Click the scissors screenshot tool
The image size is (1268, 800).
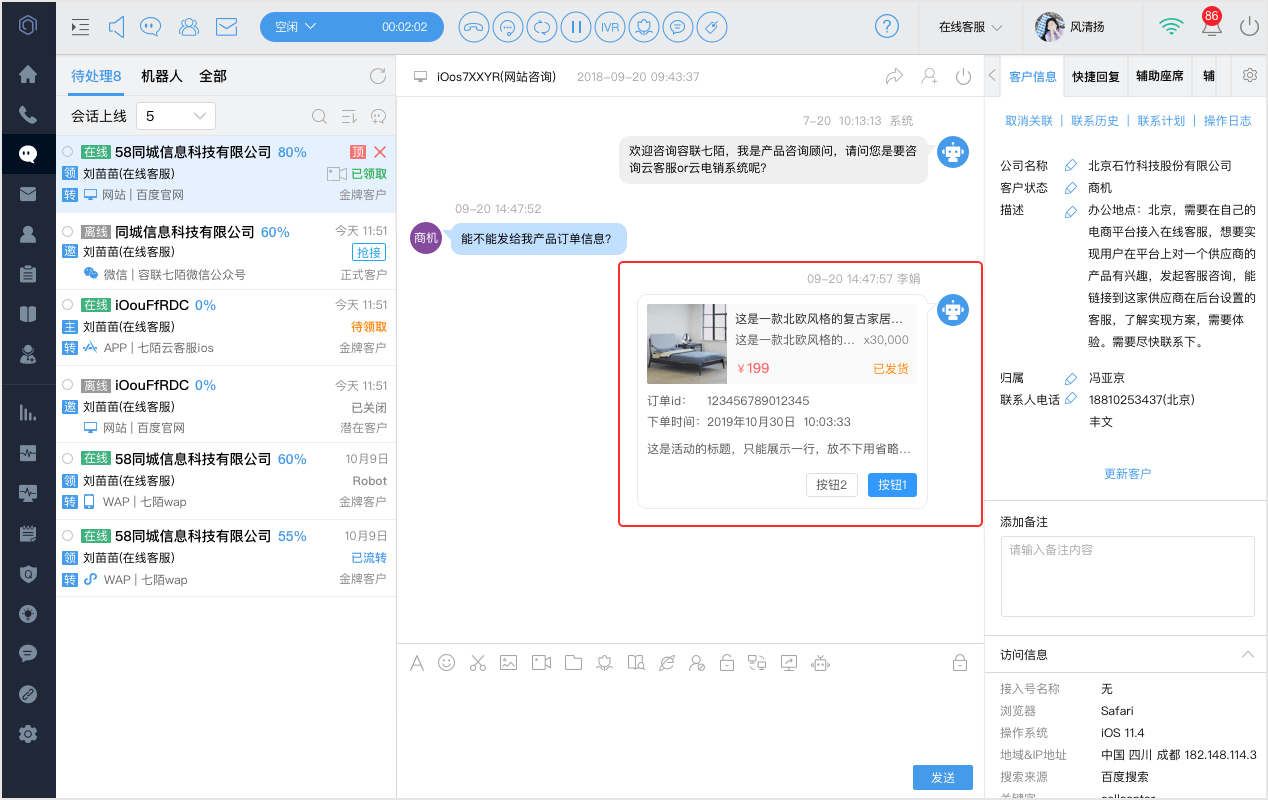click(x=477, y=662)
